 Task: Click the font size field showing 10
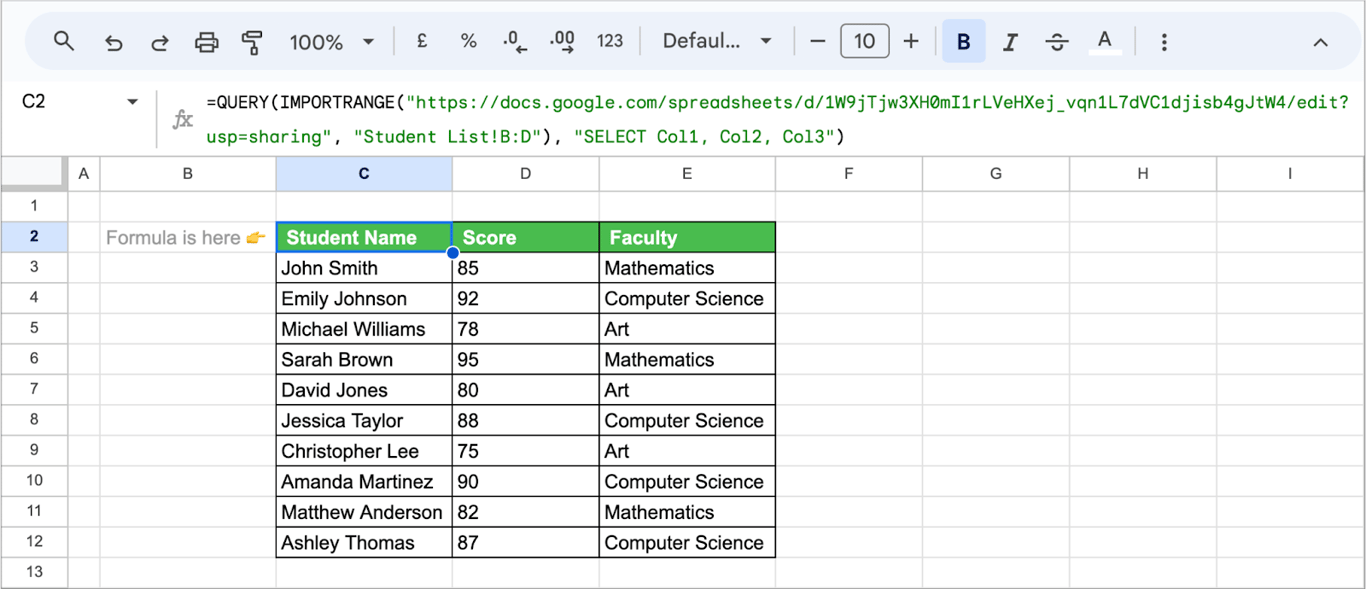coord(865,41)
